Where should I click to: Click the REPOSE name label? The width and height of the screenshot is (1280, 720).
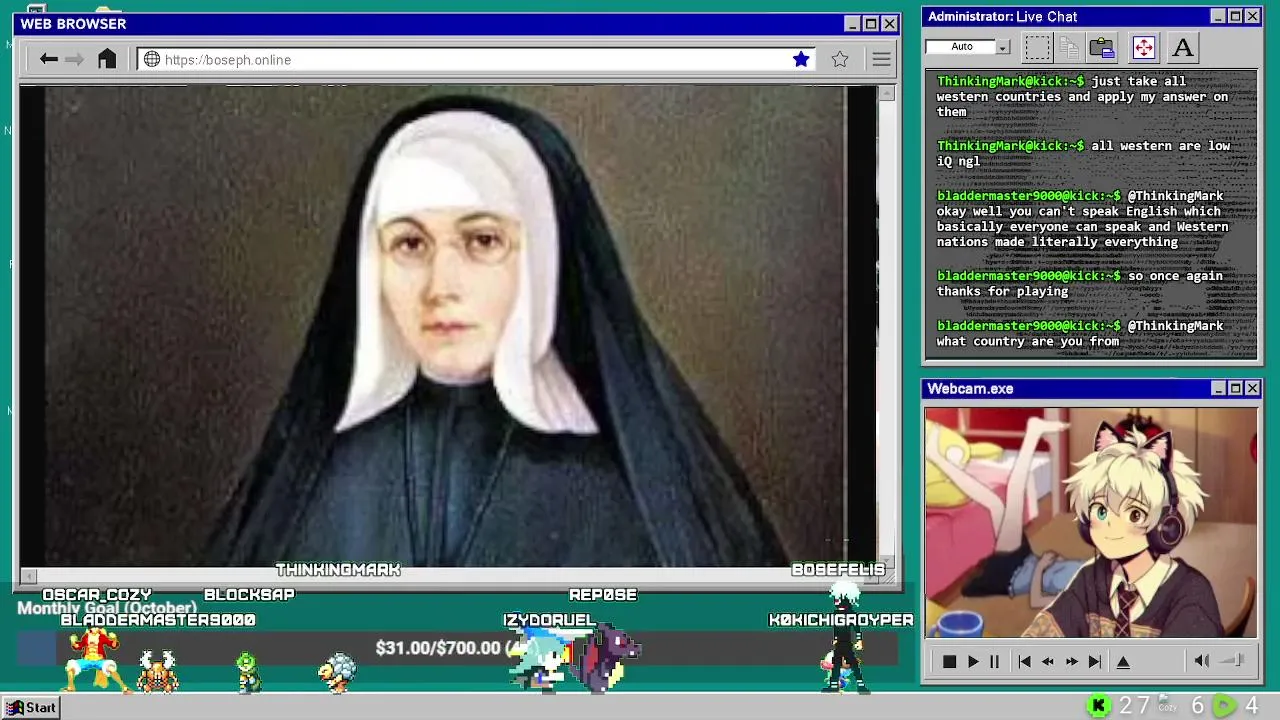tap(603, 594)
